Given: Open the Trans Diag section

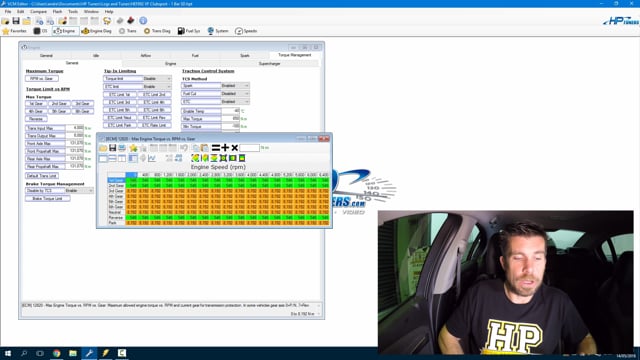Looking at the screenshot, I should point(157,31).
